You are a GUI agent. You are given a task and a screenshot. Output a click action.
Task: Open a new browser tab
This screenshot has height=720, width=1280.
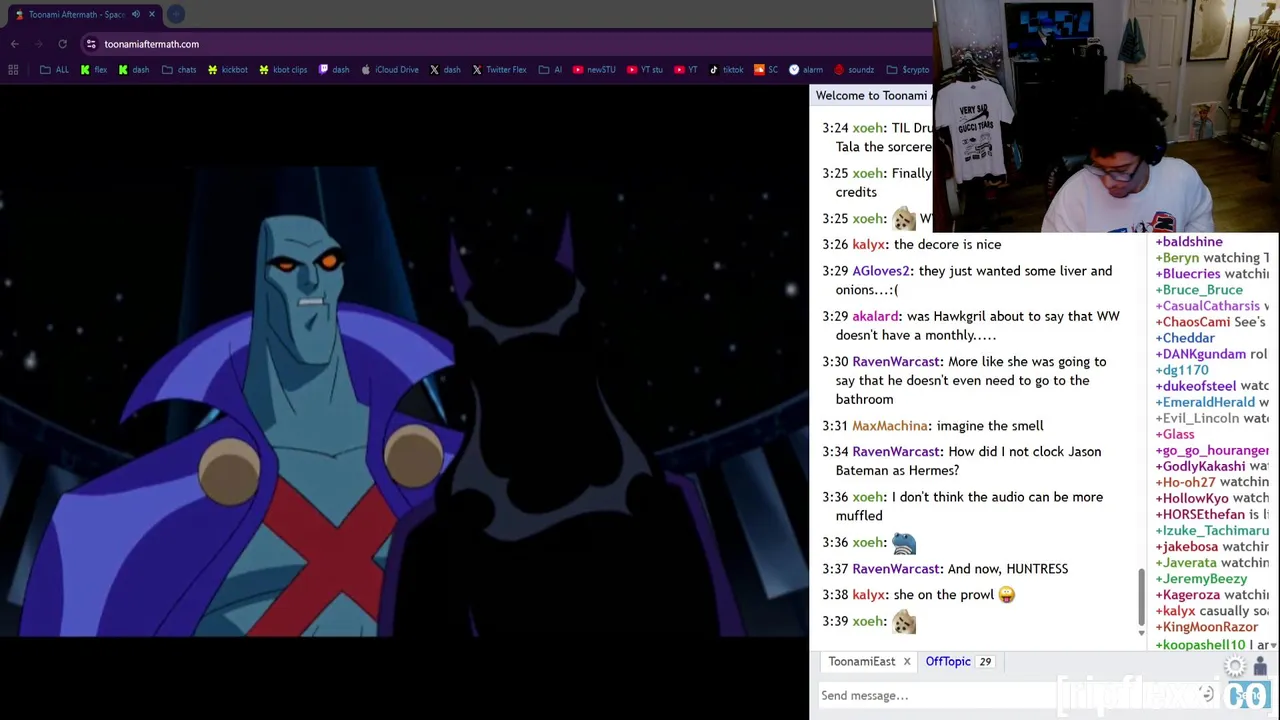point(176,14)
